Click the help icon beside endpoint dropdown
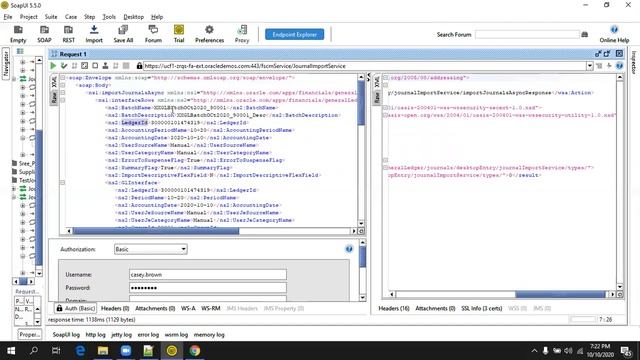The height and width of the screenshot is (360, 640). click(x=619, y=66)
